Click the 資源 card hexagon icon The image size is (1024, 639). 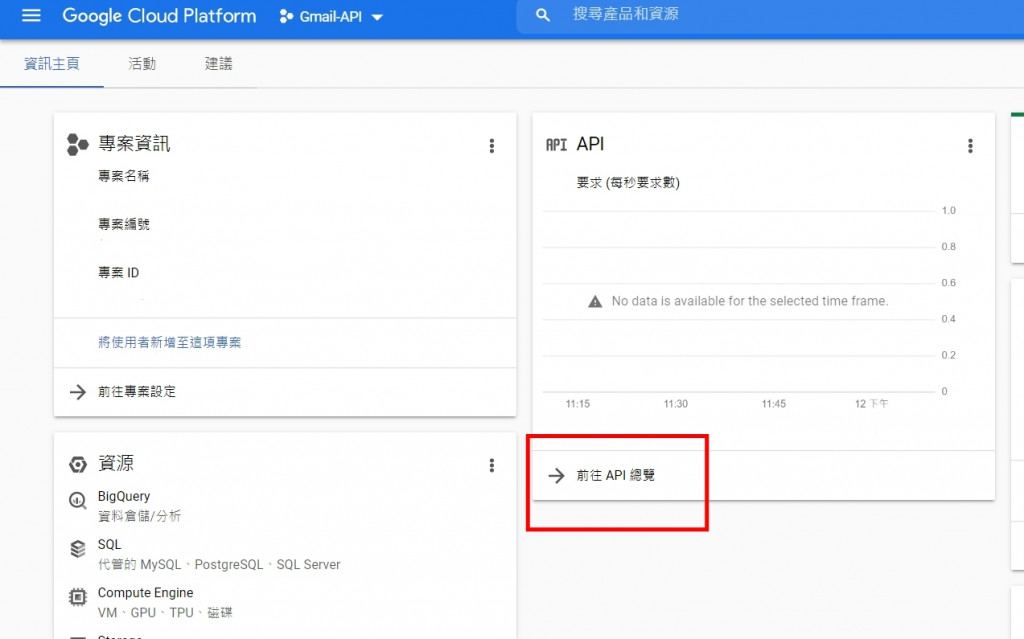[x=78, y=465]
